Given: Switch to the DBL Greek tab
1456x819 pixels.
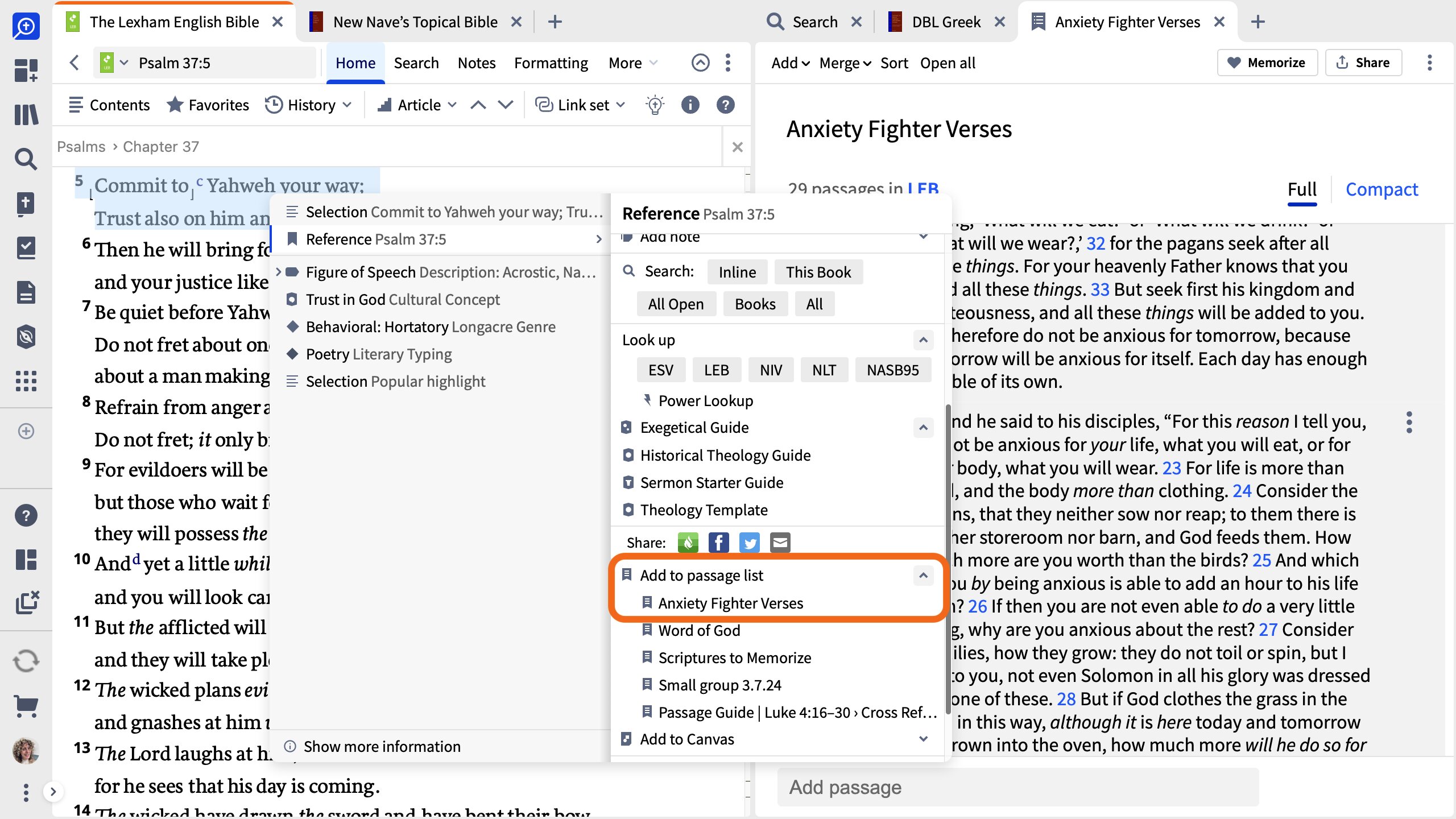Looking at the screenshot, I should (946, 22).
